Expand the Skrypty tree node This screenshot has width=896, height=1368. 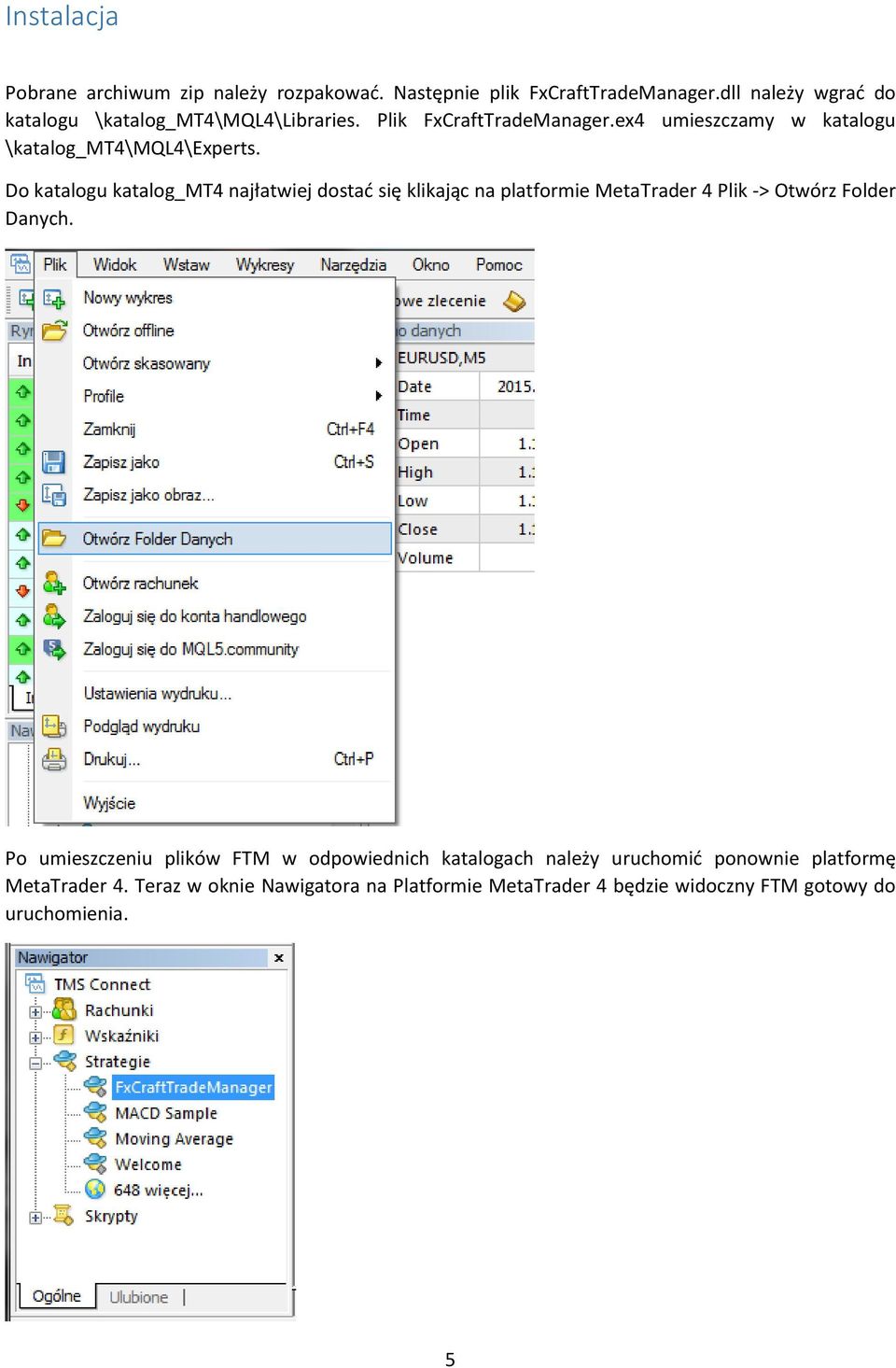(35, 1218)
